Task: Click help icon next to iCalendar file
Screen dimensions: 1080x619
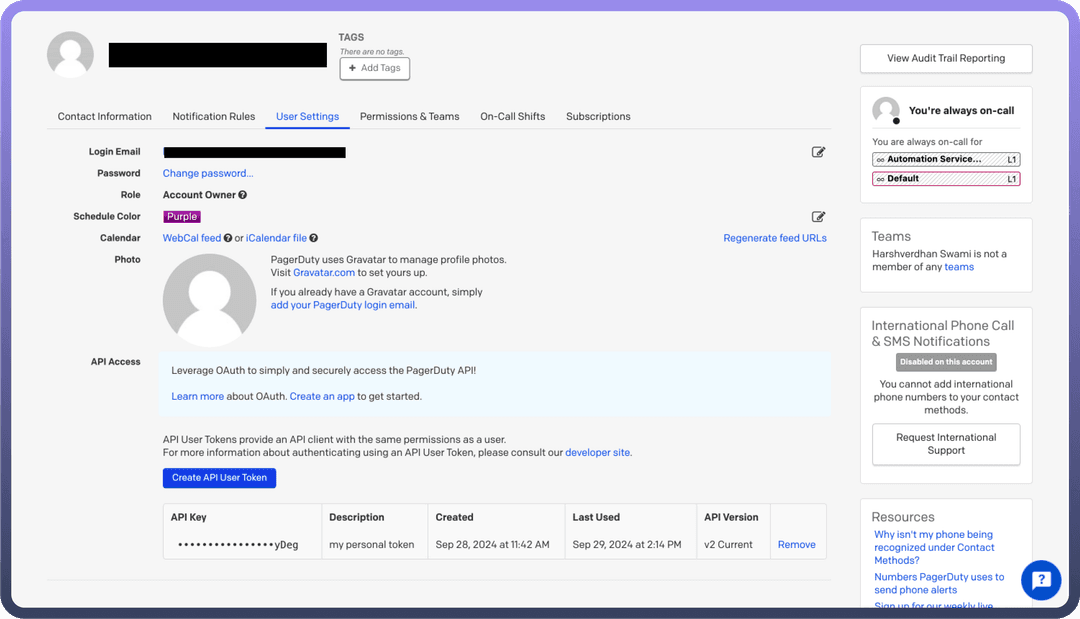Action: pos(313,238)
